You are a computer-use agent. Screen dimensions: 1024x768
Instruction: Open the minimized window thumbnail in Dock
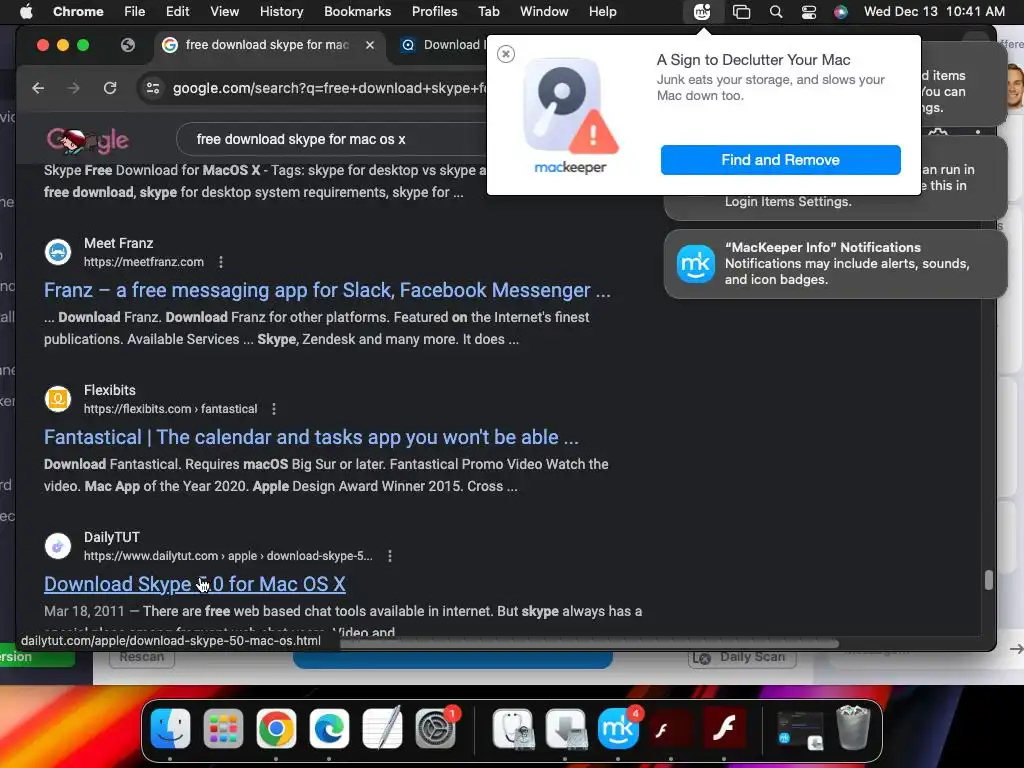coord(801,729)
